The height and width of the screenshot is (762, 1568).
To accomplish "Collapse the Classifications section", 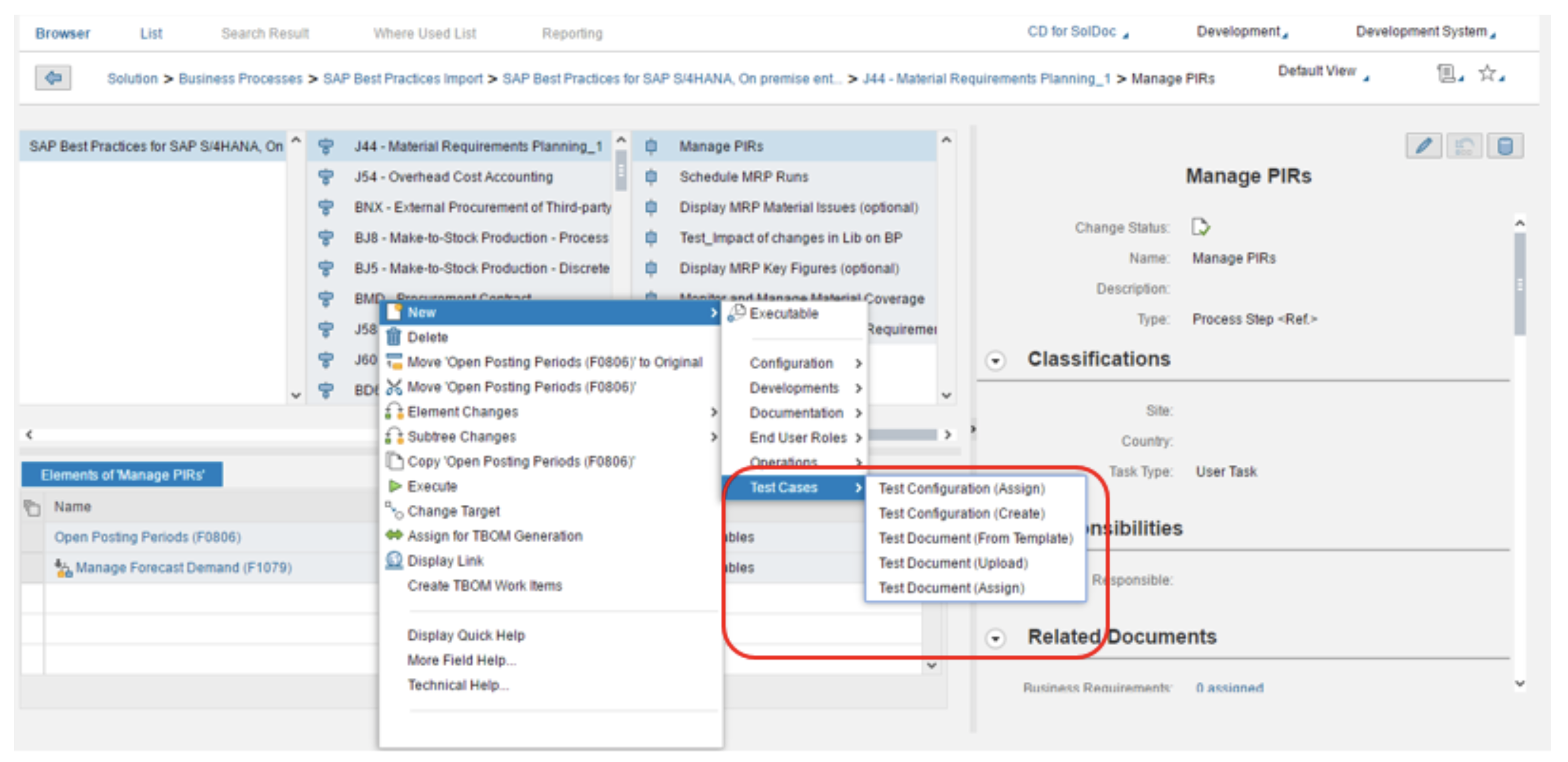I will [x=995, y=360].
